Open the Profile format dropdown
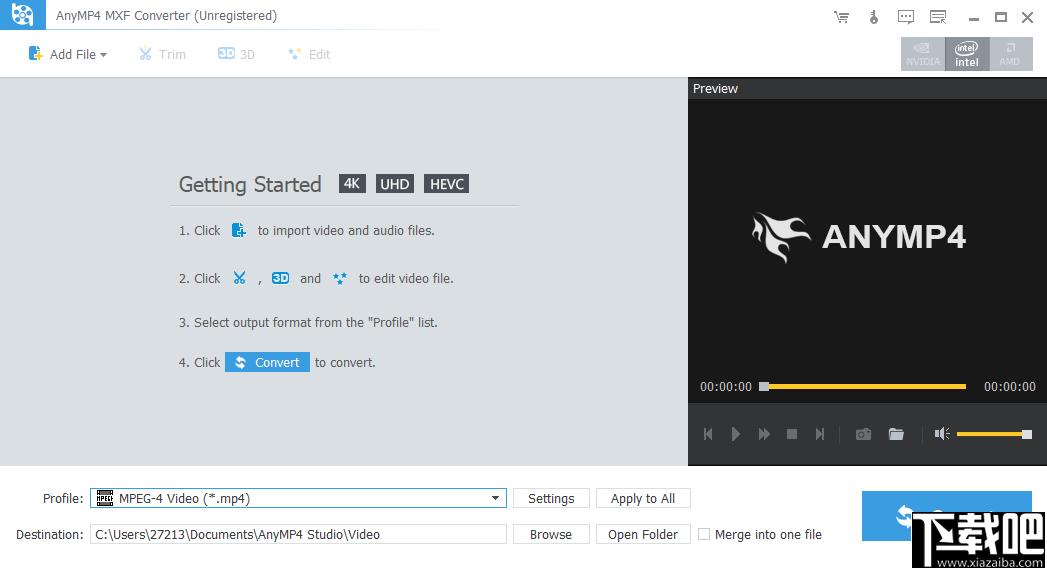The height and width of the screenshot is (568, 1047). (495, 498)
